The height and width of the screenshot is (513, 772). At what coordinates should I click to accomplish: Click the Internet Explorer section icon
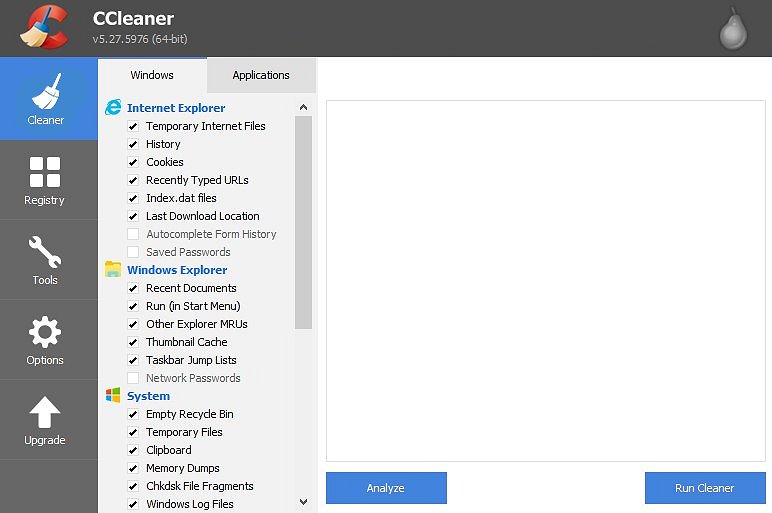(x=113, y=107)
